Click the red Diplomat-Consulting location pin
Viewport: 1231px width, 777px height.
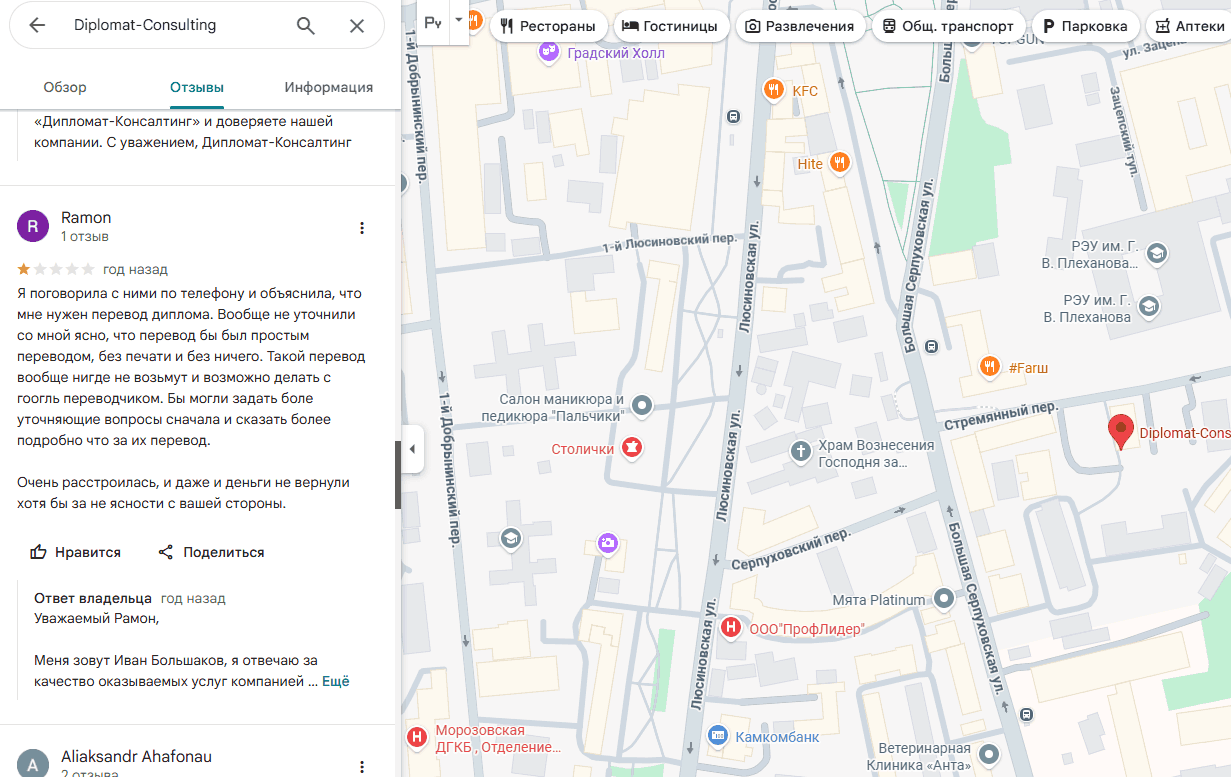1121,431
